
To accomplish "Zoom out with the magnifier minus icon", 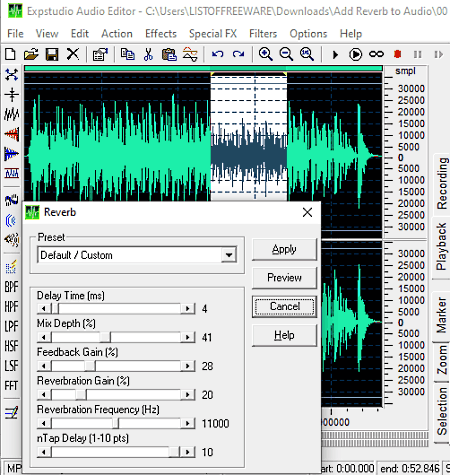I will coord(286,54).
